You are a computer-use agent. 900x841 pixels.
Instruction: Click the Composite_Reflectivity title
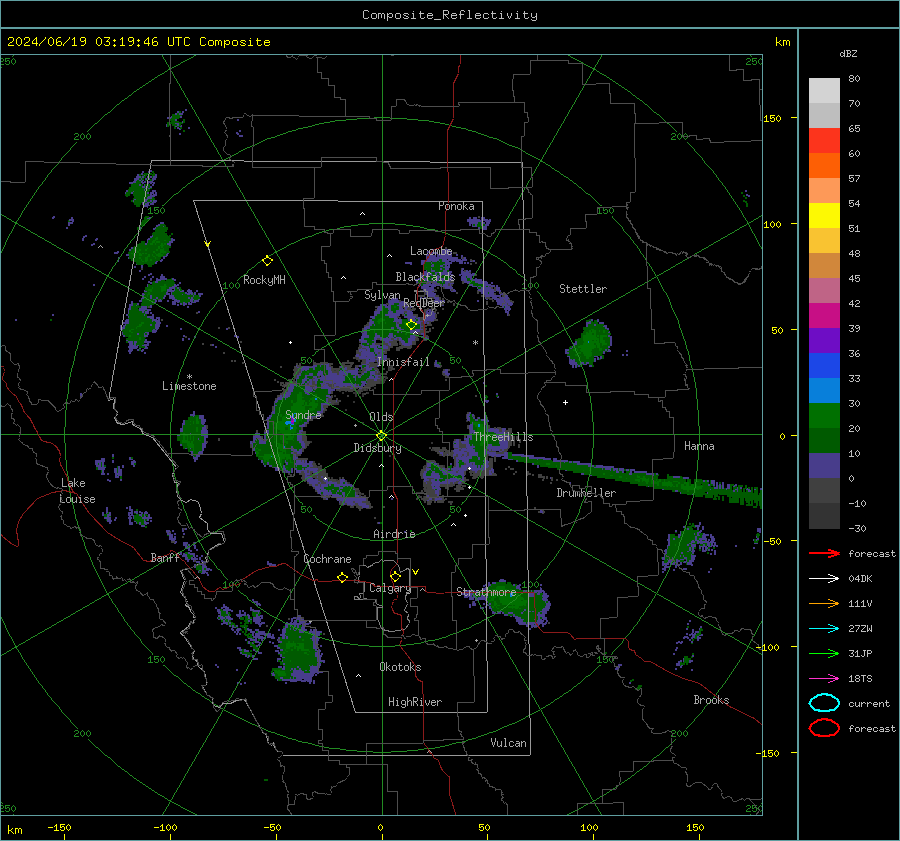[x=450, y=15]
